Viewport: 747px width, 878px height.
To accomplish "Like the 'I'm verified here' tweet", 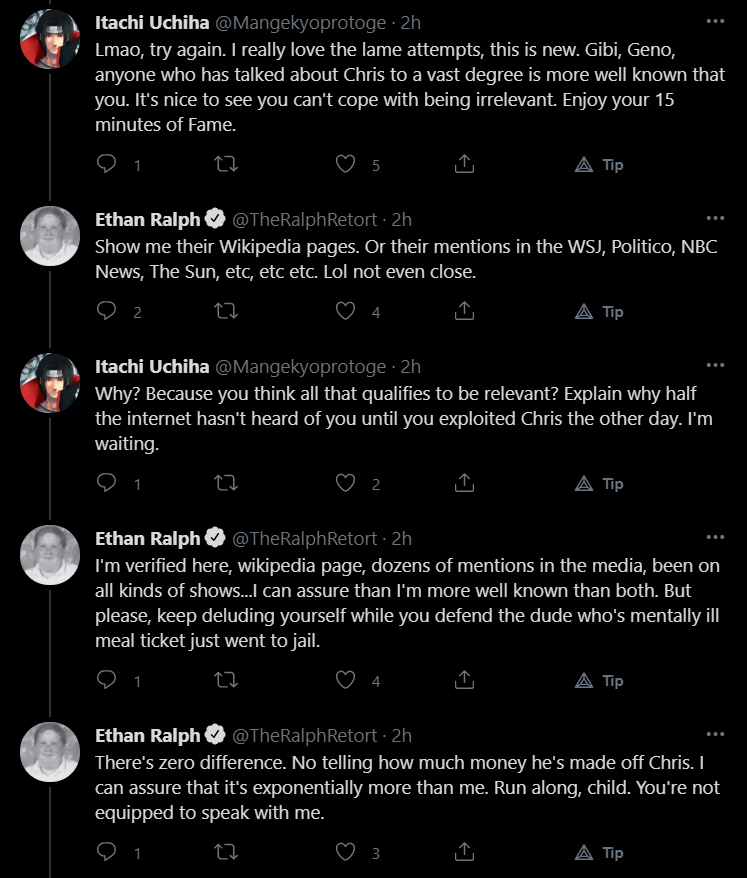I will click(x=346, y=680).
